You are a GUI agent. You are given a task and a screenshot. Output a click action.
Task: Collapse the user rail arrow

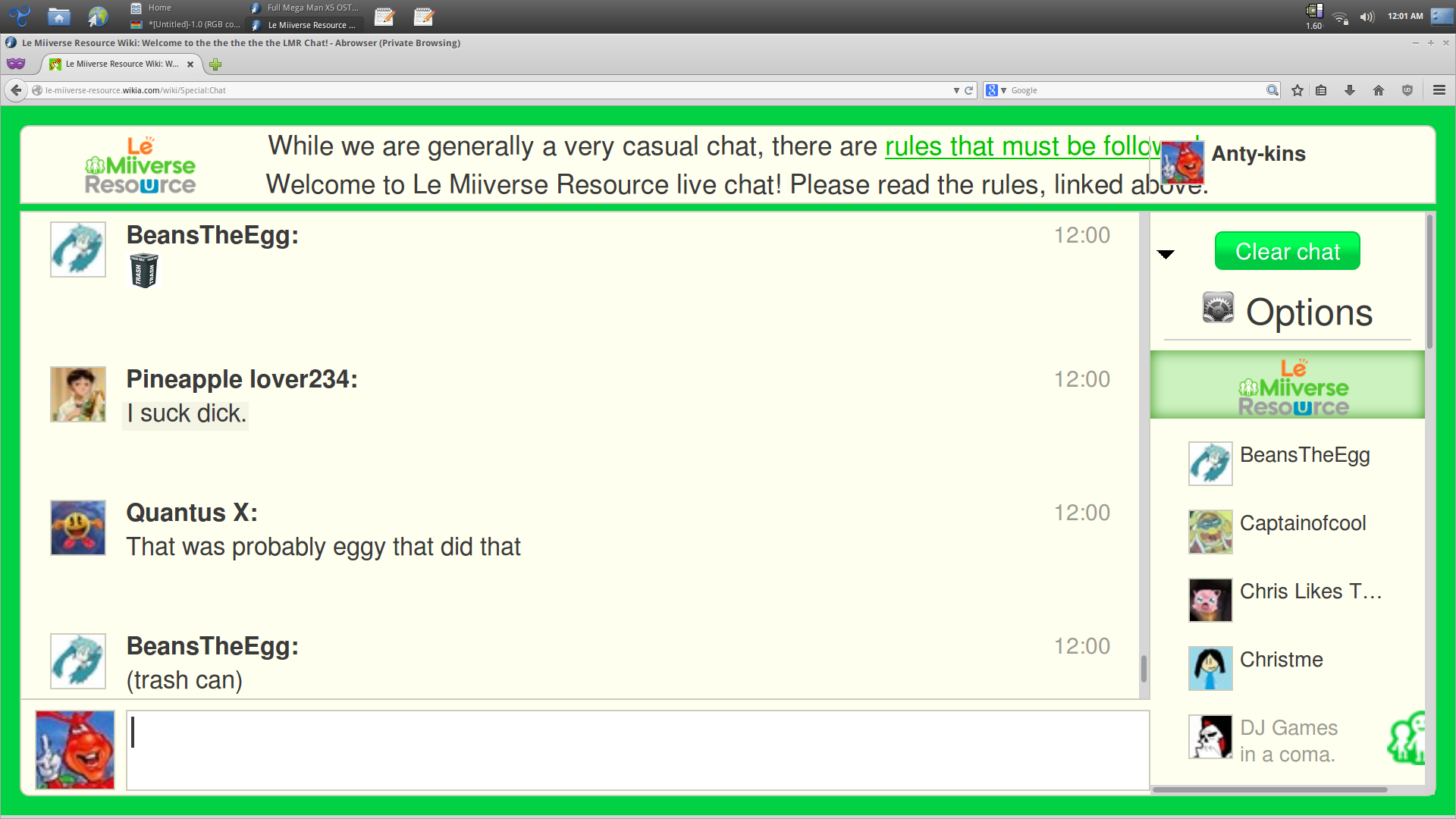click(x=1166, y=254)
